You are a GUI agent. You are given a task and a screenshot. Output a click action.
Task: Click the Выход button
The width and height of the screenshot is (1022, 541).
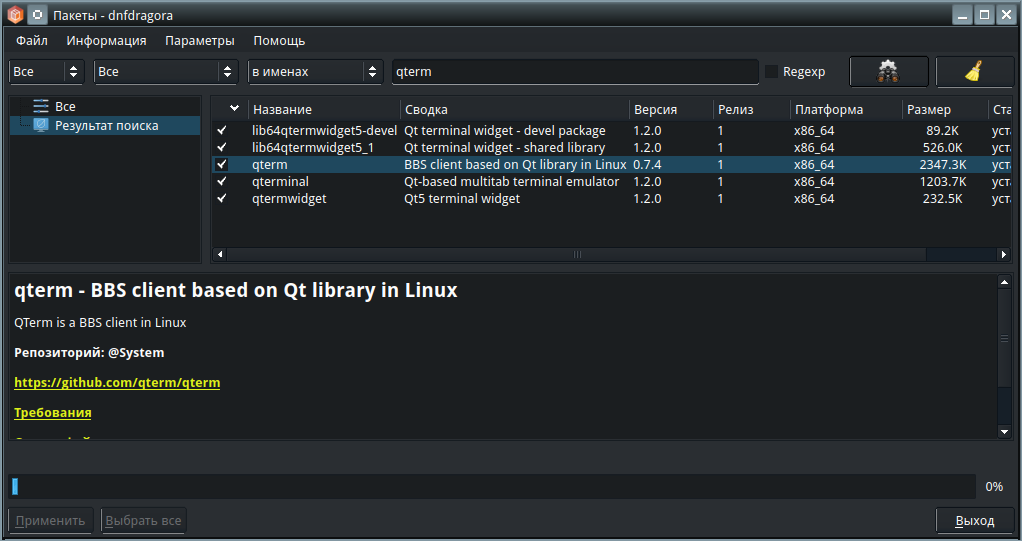[974, 521]
